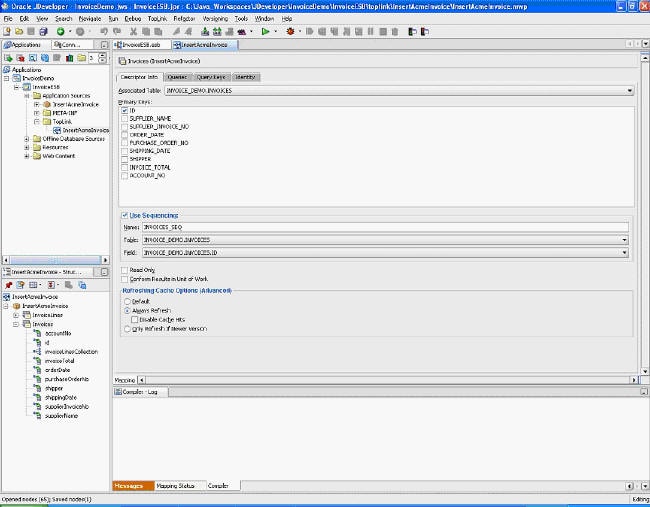Click the magnifier search icon in navigator toolbar
Viewport: 650px width, 507px height.
pos(33,58)
